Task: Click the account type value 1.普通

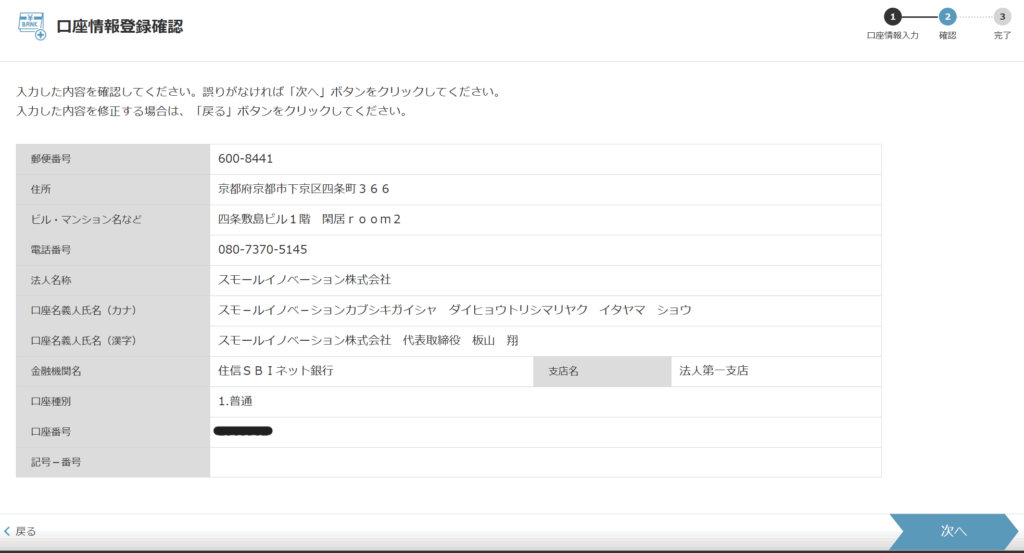Action: (237, 401)
